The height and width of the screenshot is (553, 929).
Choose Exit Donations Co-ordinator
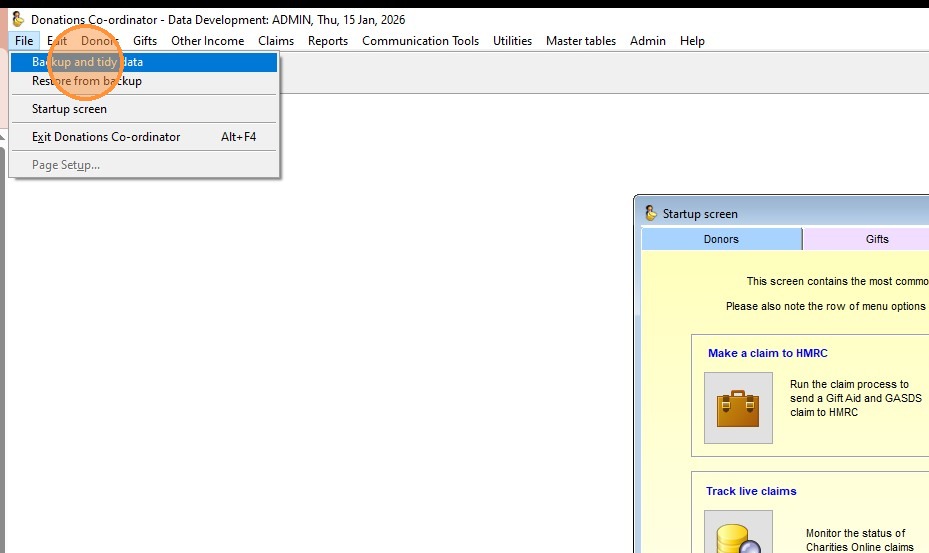144,137
